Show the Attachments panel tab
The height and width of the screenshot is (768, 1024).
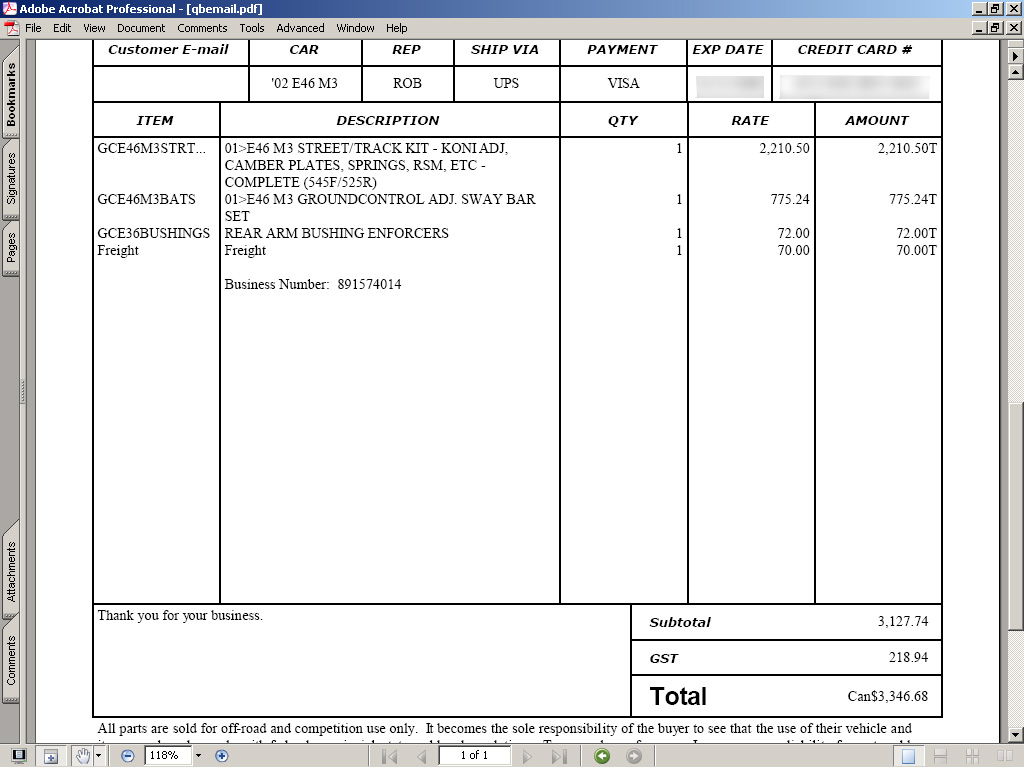click(11, 571)
